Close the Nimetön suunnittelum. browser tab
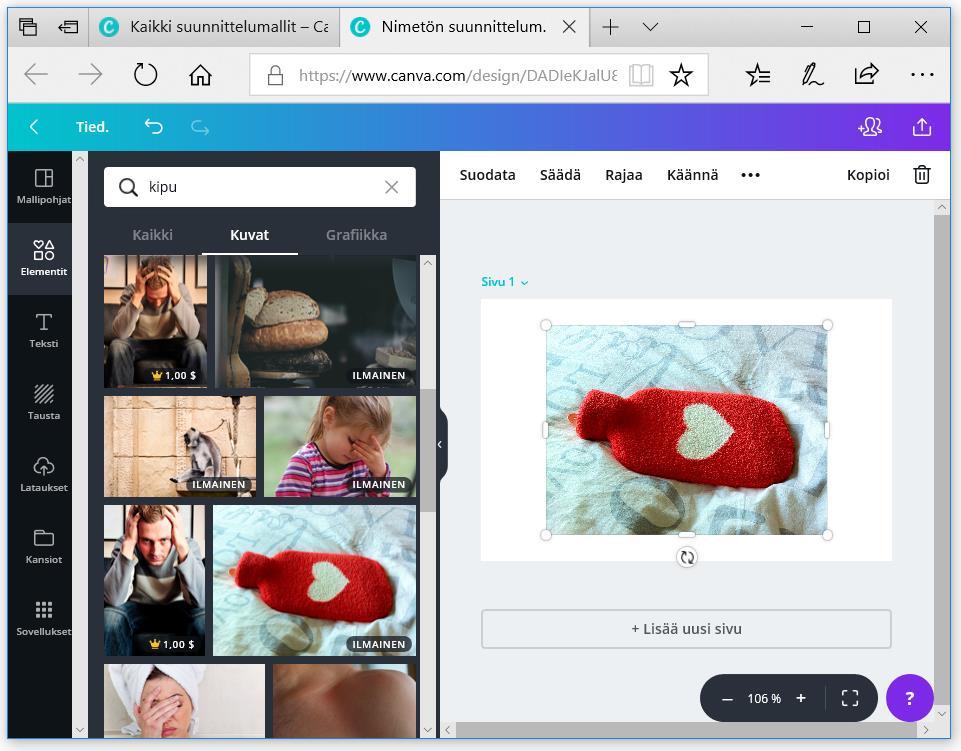961x751 pixels. coord(569,27)
